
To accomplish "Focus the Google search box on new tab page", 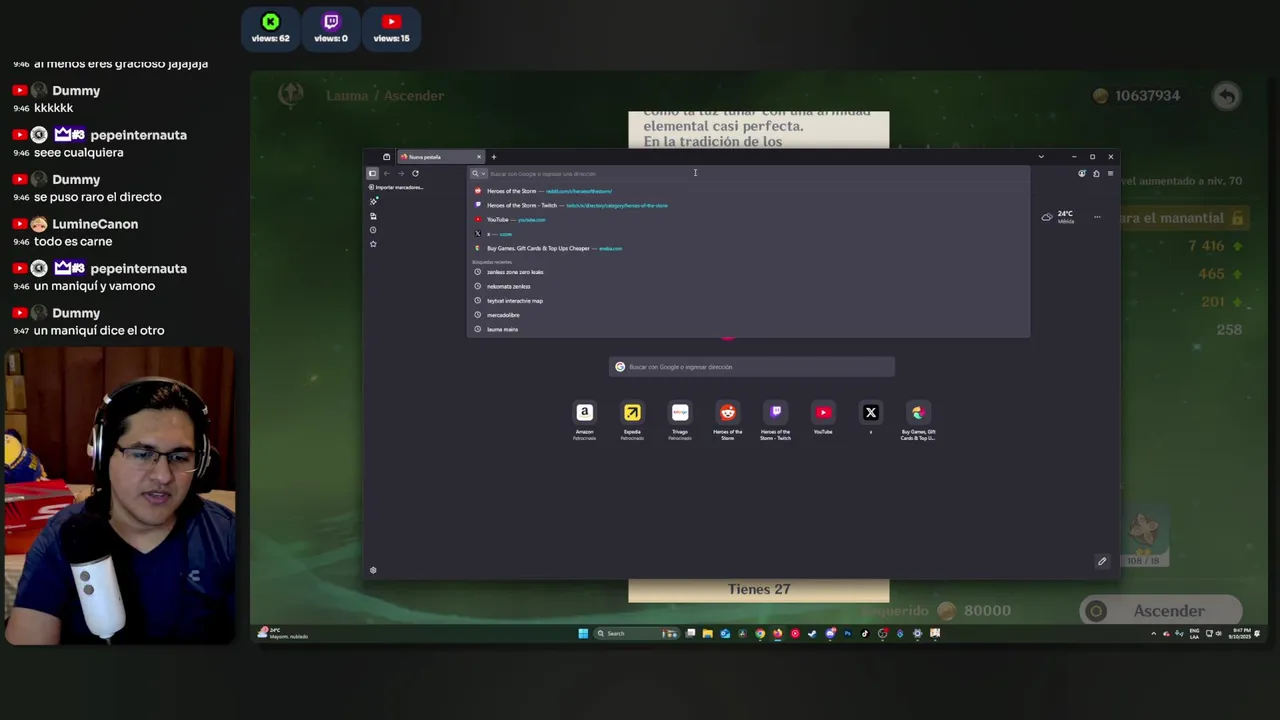I will (752, 367).
